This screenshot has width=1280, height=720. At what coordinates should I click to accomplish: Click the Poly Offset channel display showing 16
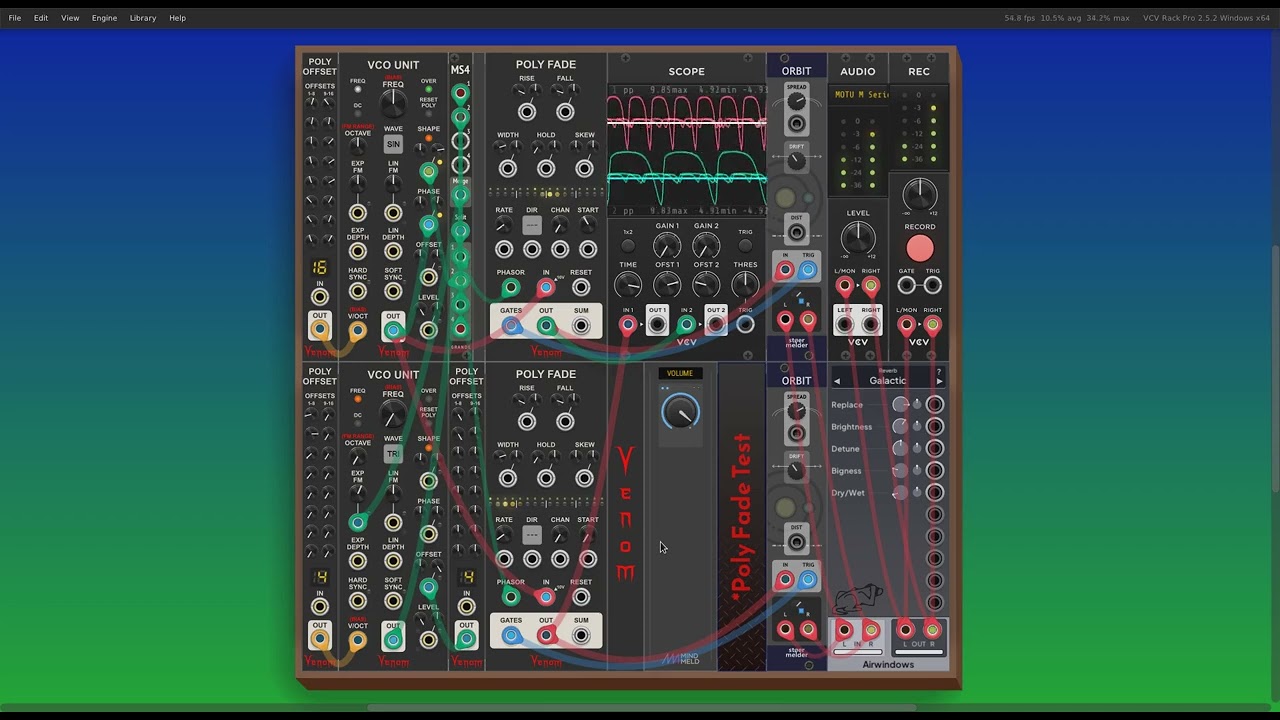[319, 267]
